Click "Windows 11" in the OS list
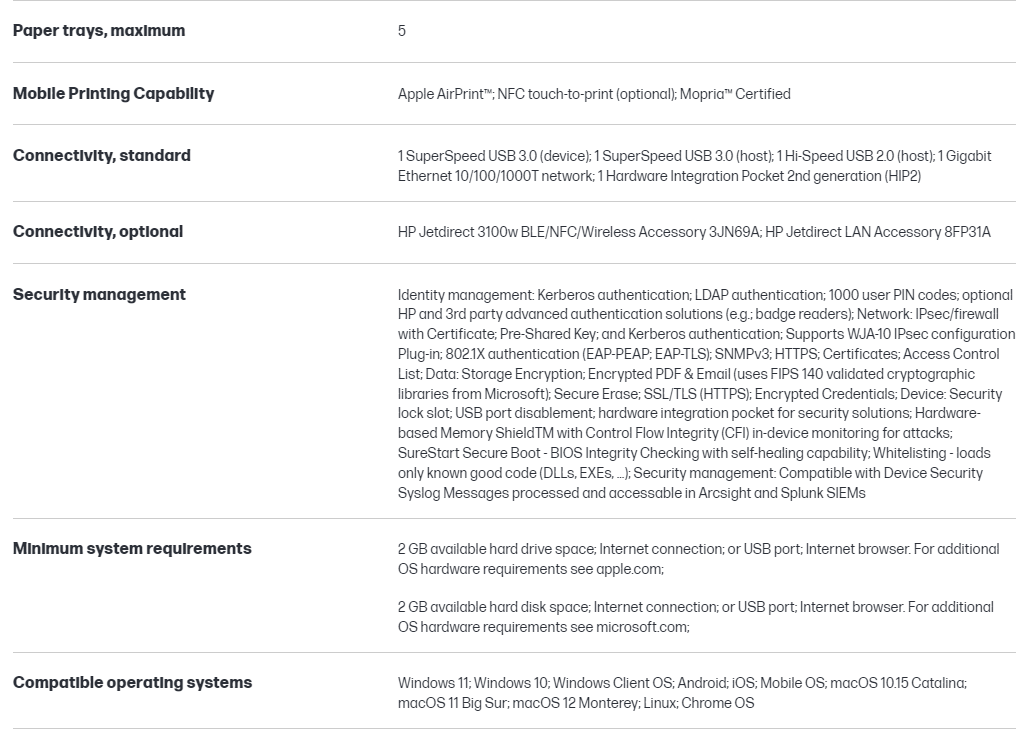1027x732 pixels. pos(433,683)
